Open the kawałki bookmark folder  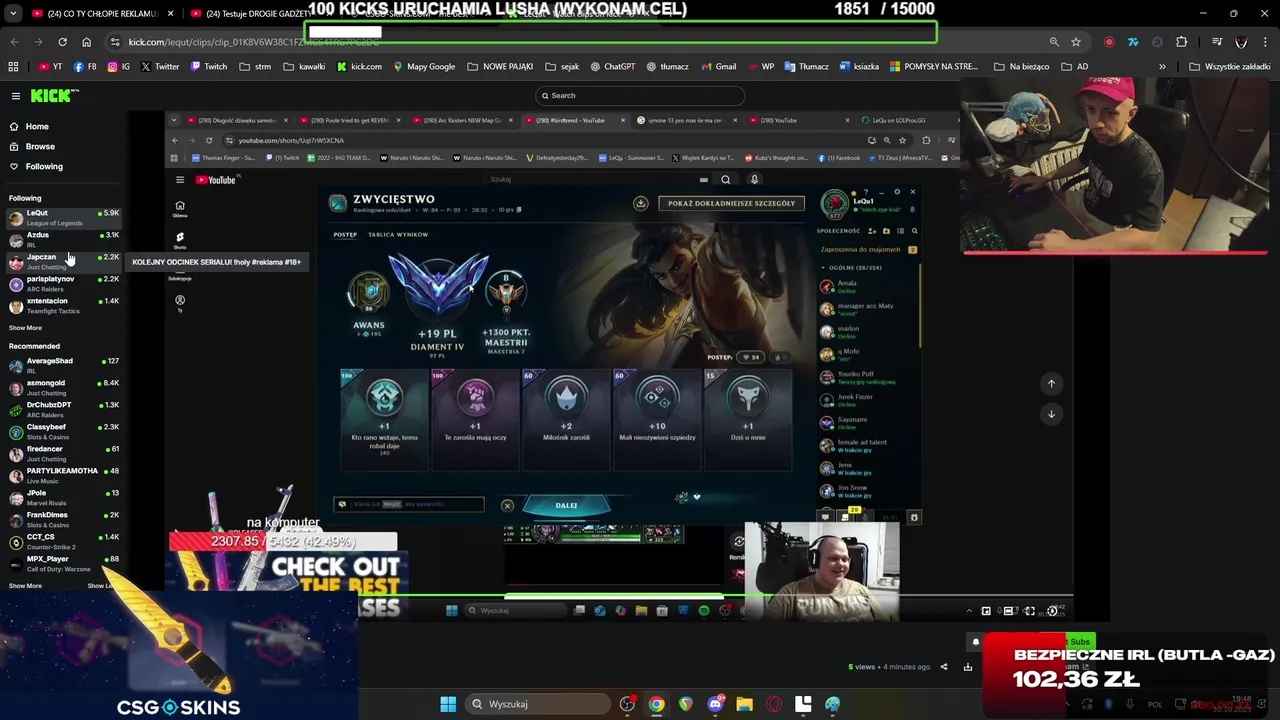tap(304, 67)
